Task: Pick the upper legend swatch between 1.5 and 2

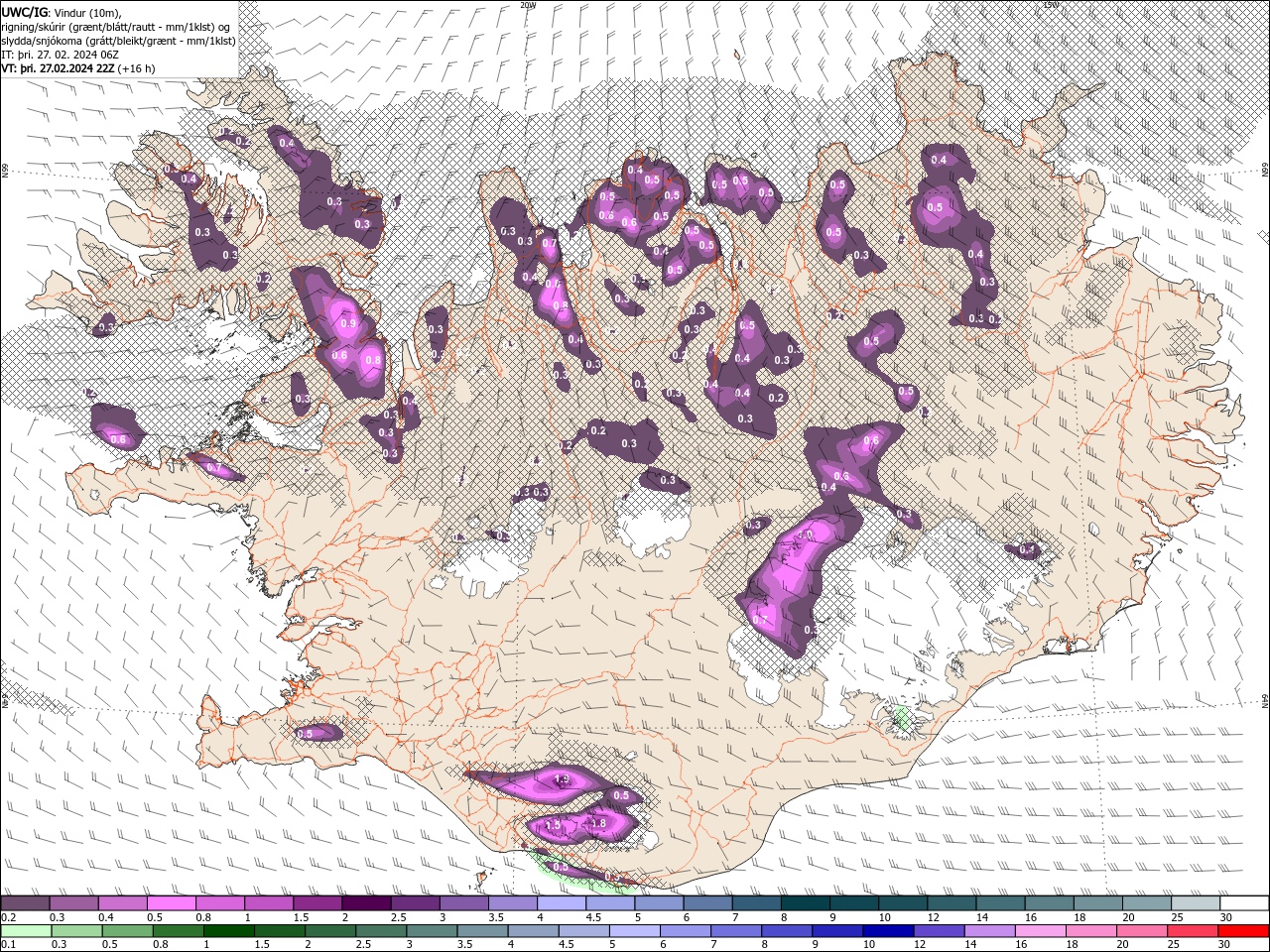Action: click(x=317, y=903)
